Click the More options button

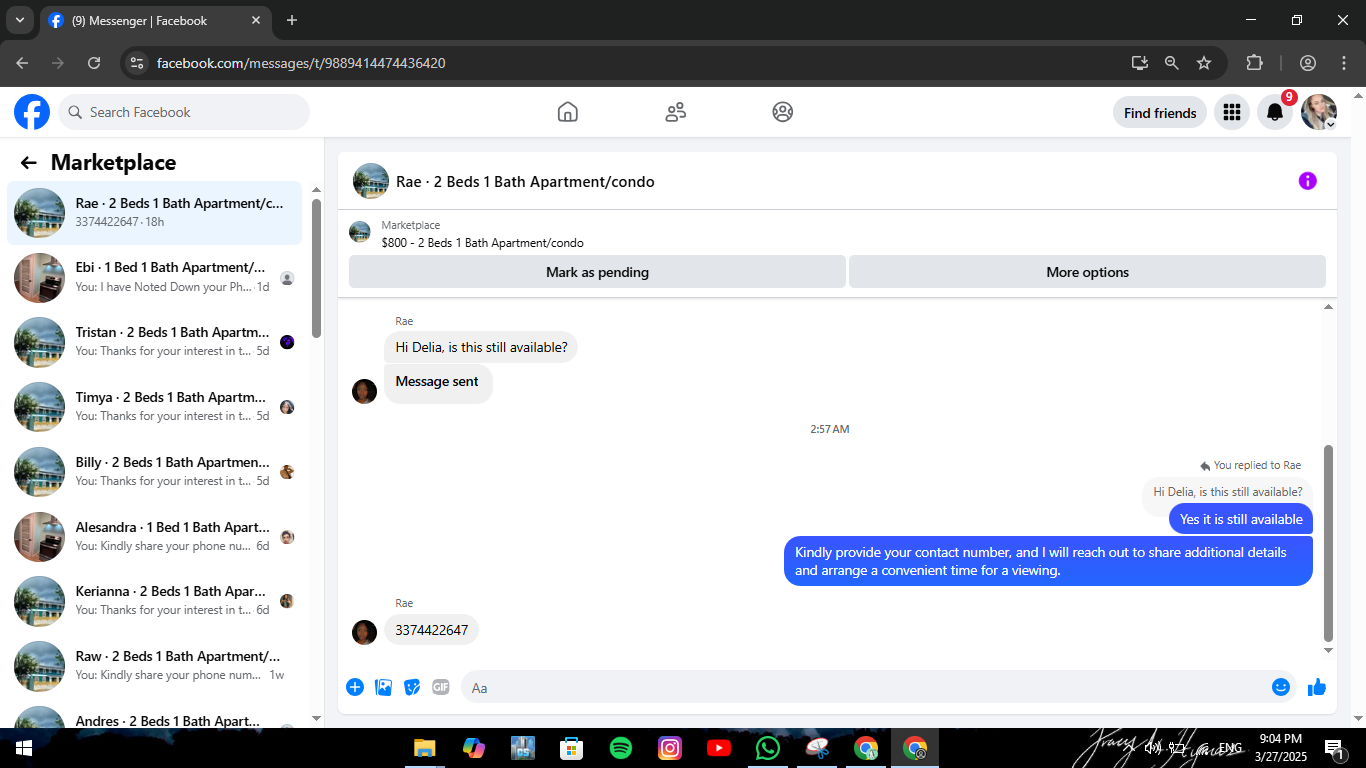tap(1087, 272)
